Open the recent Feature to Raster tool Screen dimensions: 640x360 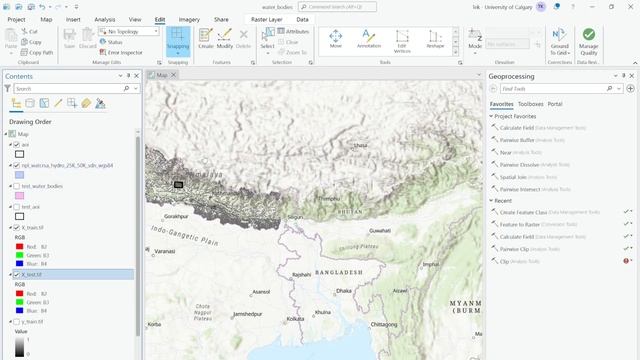point(520,224)
